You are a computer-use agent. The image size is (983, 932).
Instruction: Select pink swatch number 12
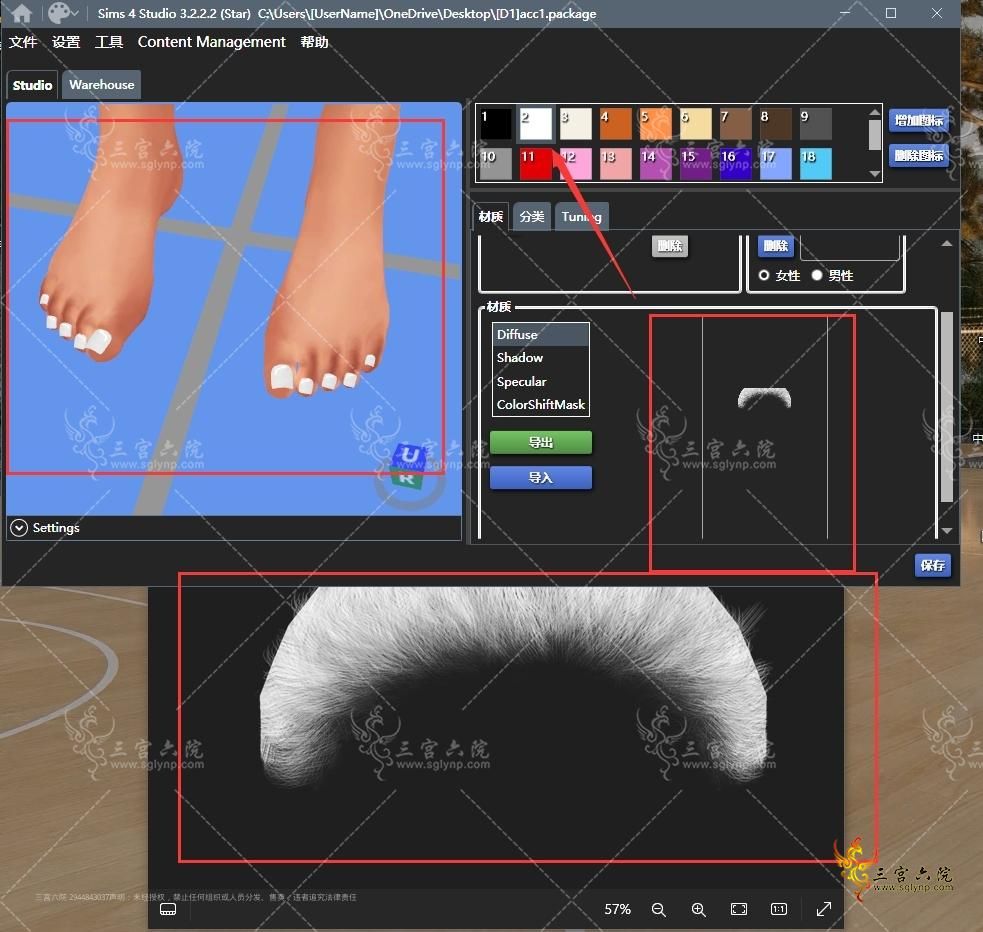tap(576, 164)
